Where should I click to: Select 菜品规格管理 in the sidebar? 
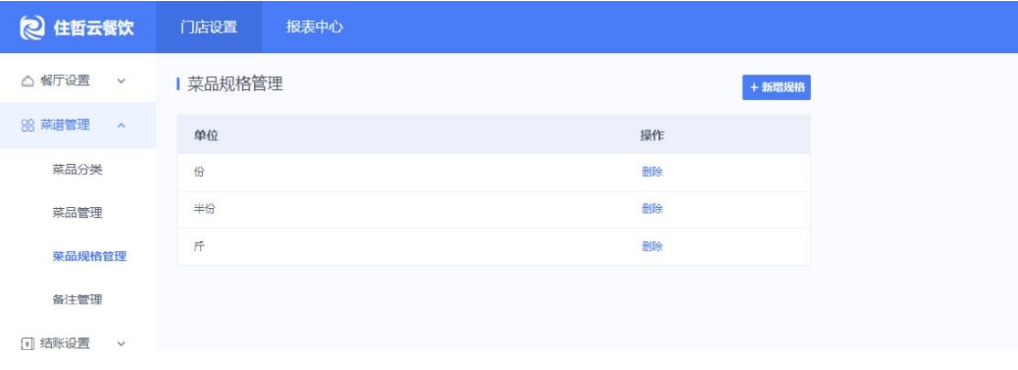point(90,256)
